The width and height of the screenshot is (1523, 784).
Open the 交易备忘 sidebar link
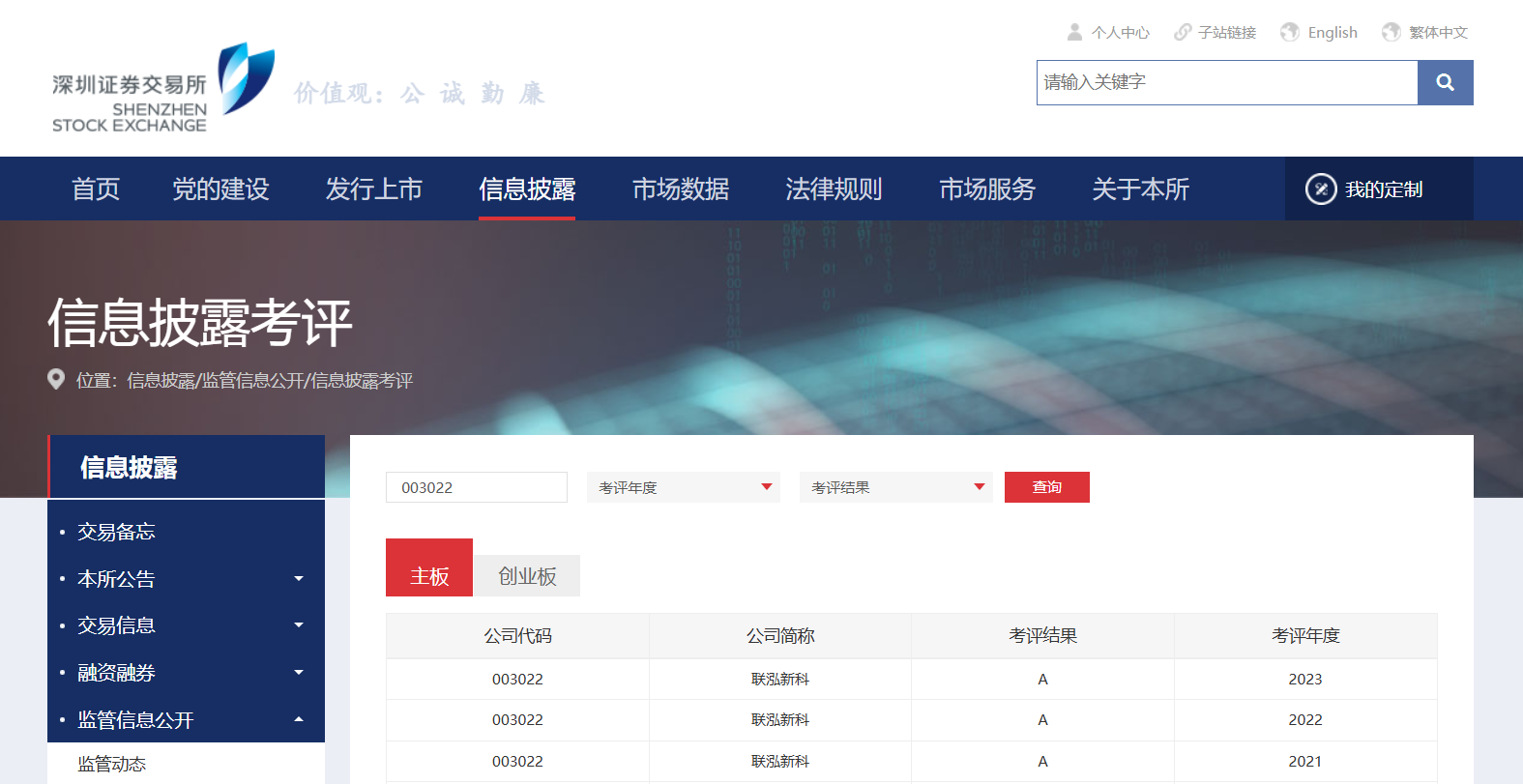pyautogui.click(x=116, y=532)
